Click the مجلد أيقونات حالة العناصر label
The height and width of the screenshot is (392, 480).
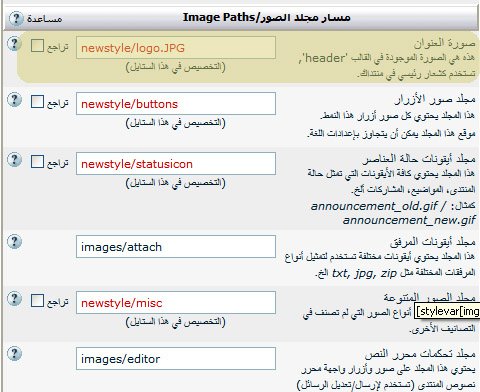tap(419, 159)
